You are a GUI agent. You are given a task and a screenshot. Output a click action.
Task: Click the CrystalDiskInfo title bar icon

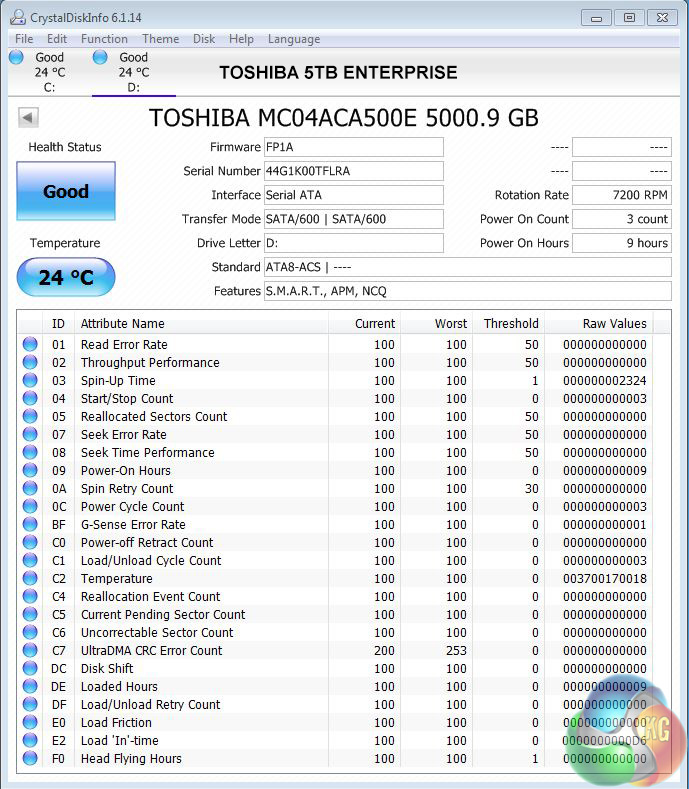click(18, 18)
